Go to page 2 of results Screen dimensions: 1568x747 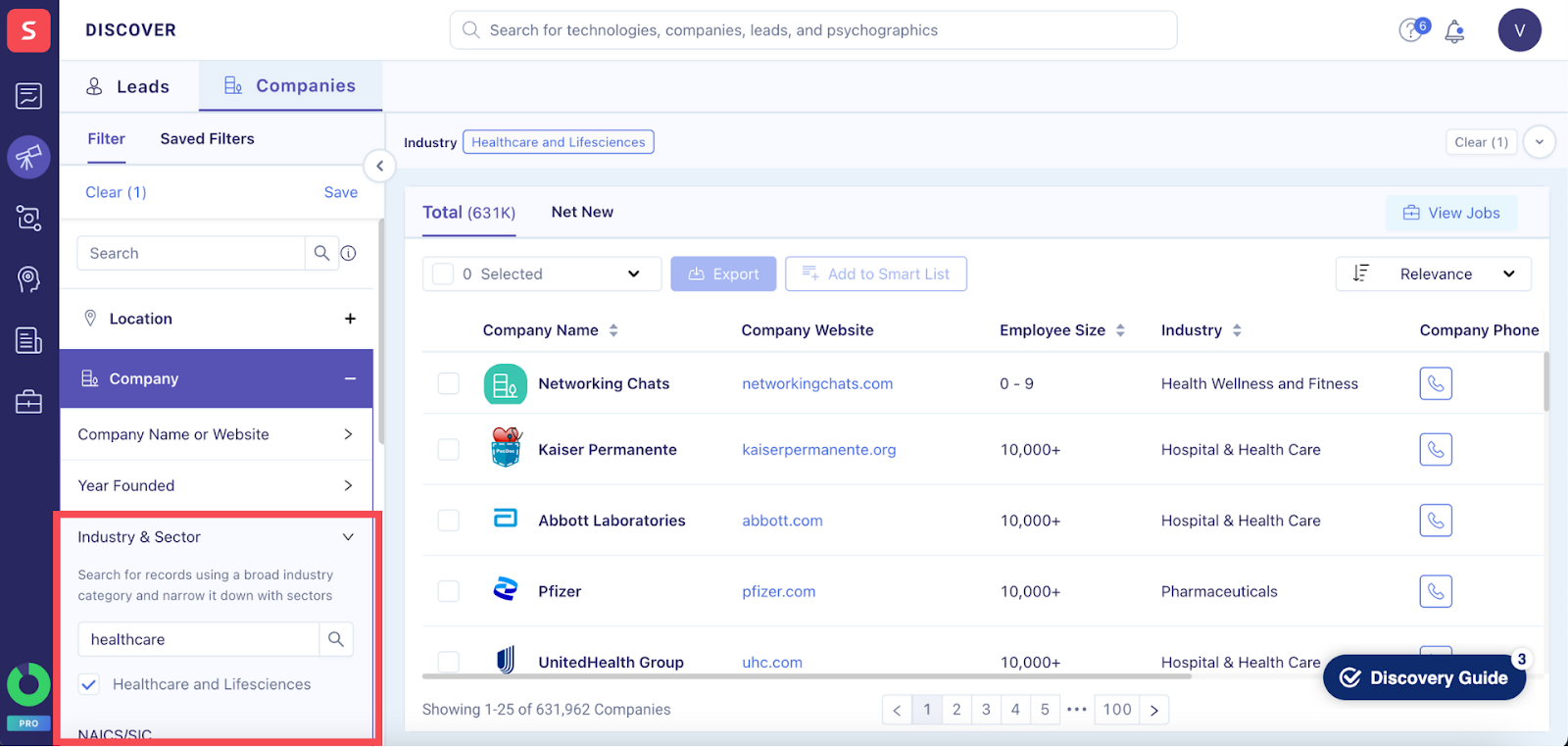coord(956,710)
